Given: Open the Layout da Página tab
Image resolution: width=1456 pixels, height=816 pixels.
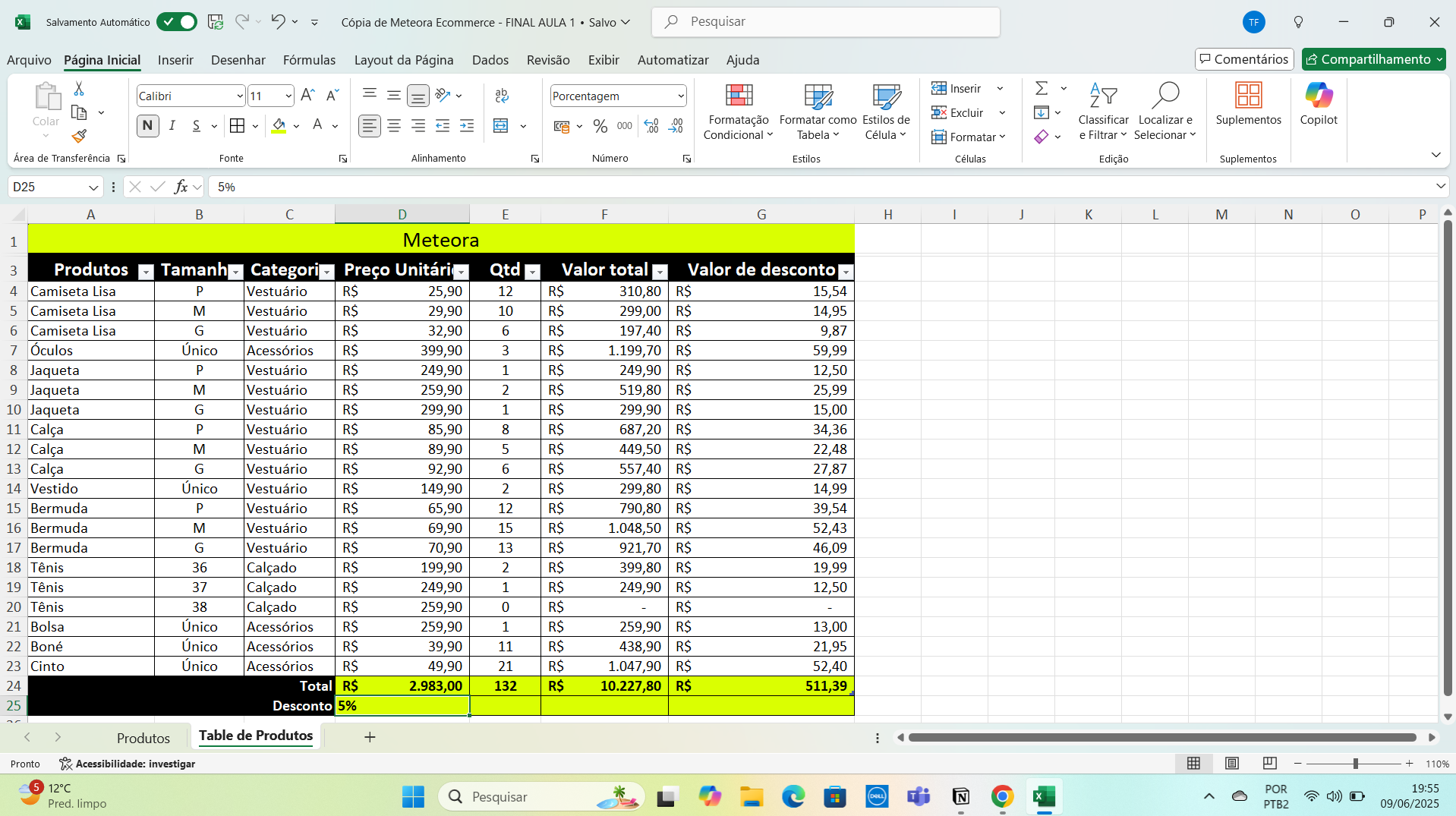Looking at the screenshot, I should point(404,60).
